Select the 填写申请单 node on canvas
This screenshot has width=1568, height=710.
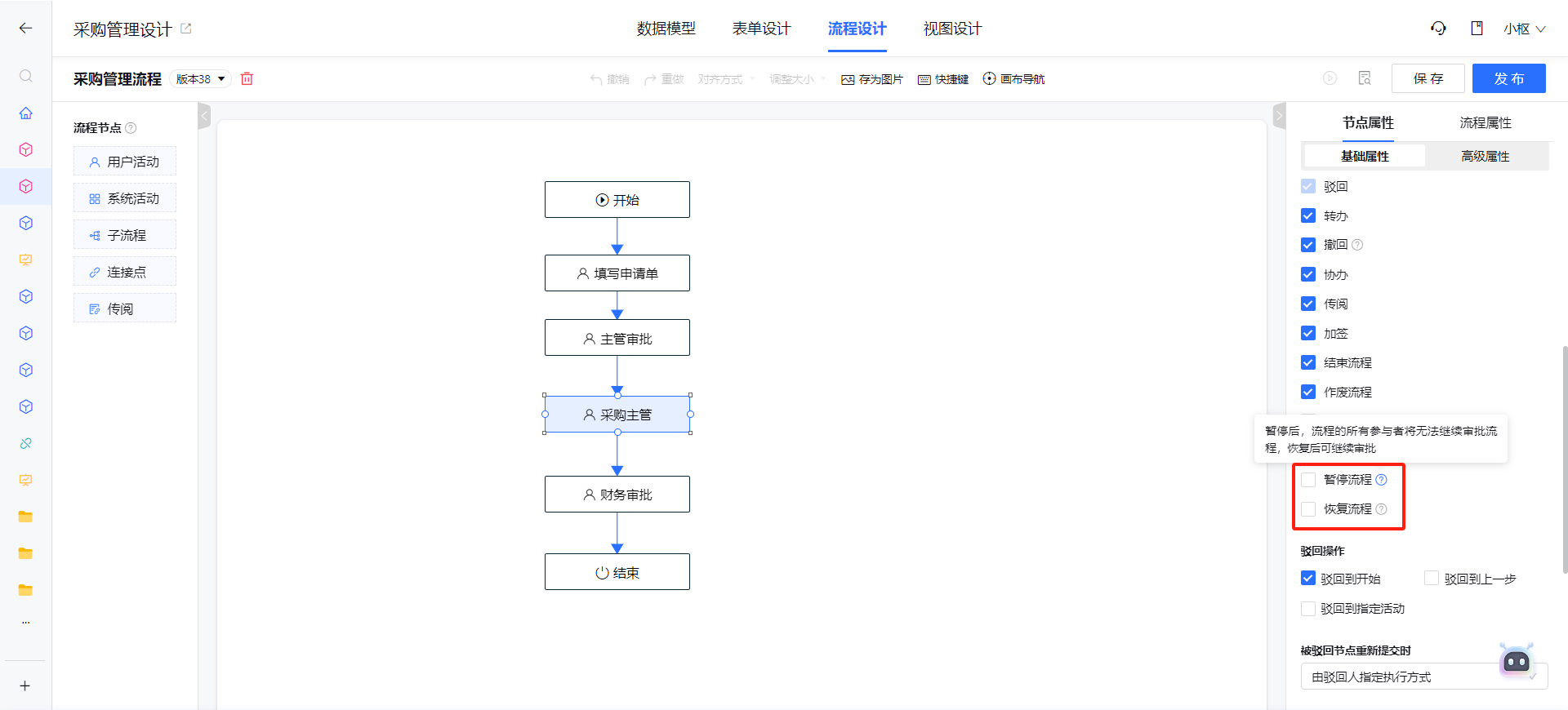617,273
